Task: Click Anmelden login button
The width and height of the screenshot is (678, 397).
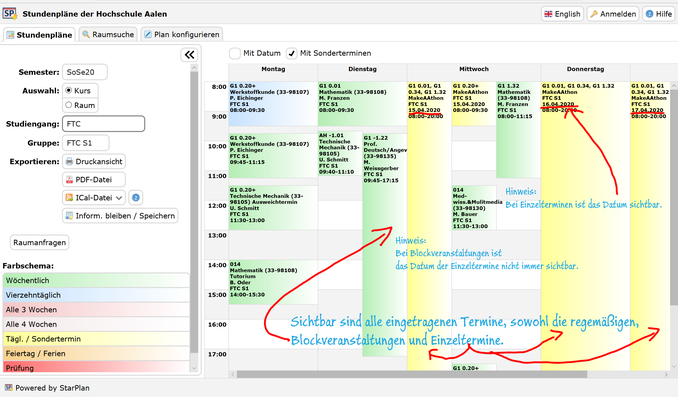Action: tap(613, 14)
